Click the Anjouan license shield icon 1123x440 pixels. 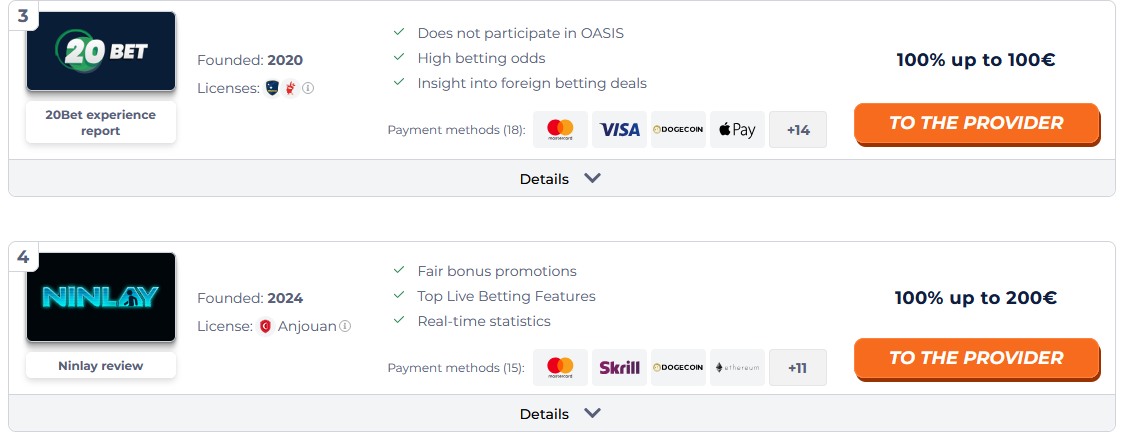click(x=265, y=326)
